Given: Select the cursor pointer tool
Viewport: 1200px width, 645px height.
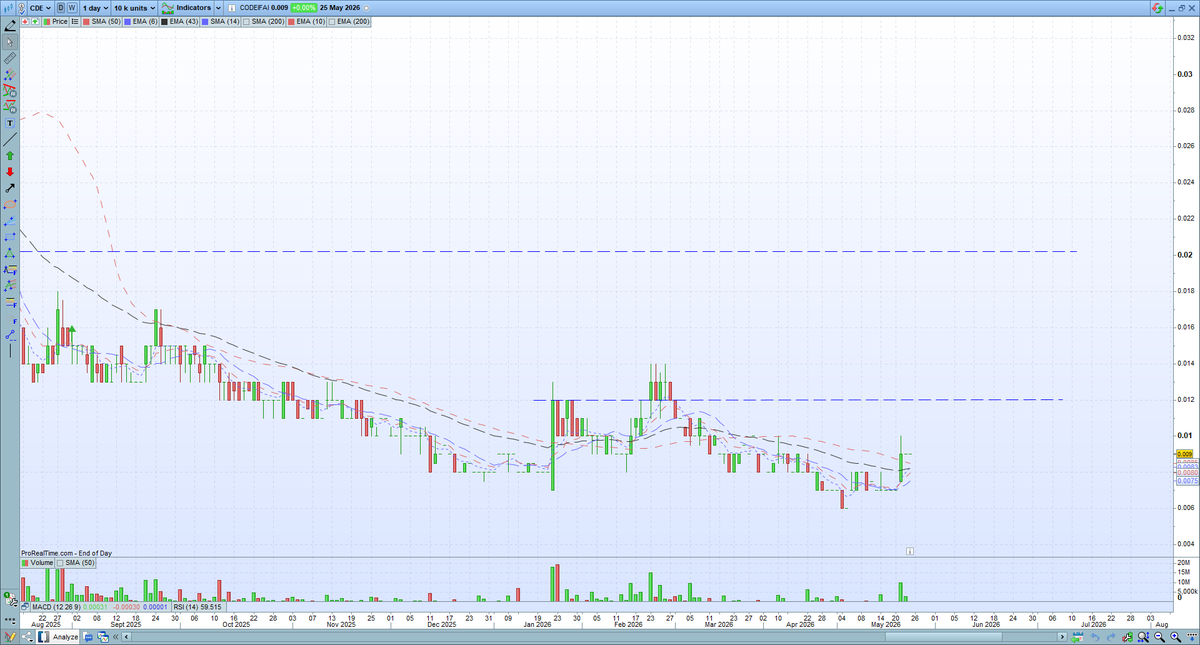Looking at the screenshot, I should click(10, 42).
